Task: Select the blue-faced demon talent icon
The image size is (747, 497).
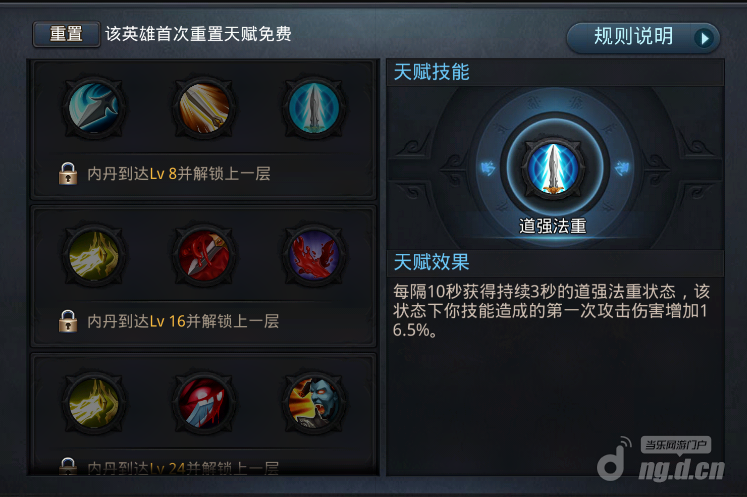Action: (314, 403)
